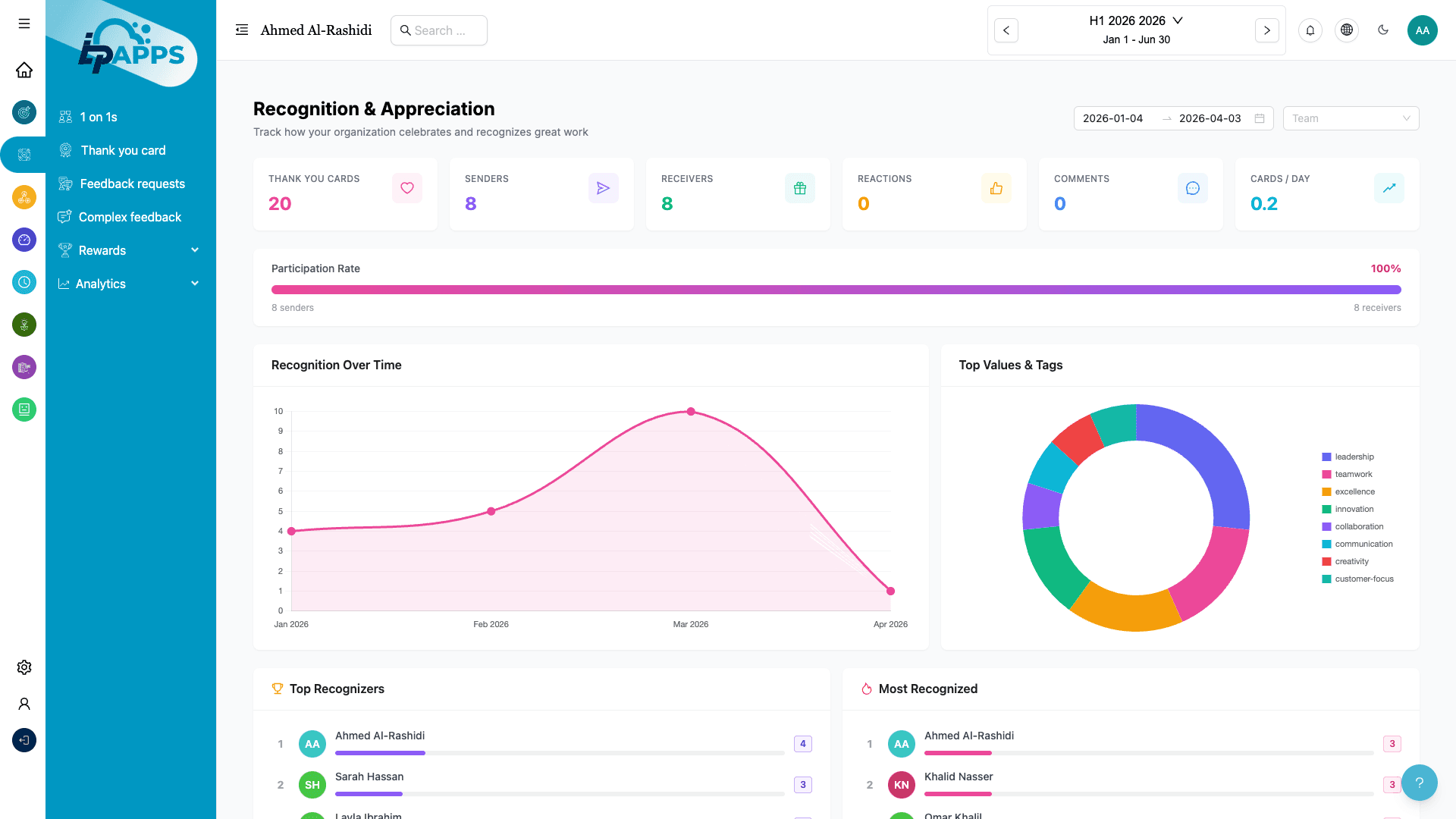
Task: Open the dark green module icon
Action: tap(24, 325)
